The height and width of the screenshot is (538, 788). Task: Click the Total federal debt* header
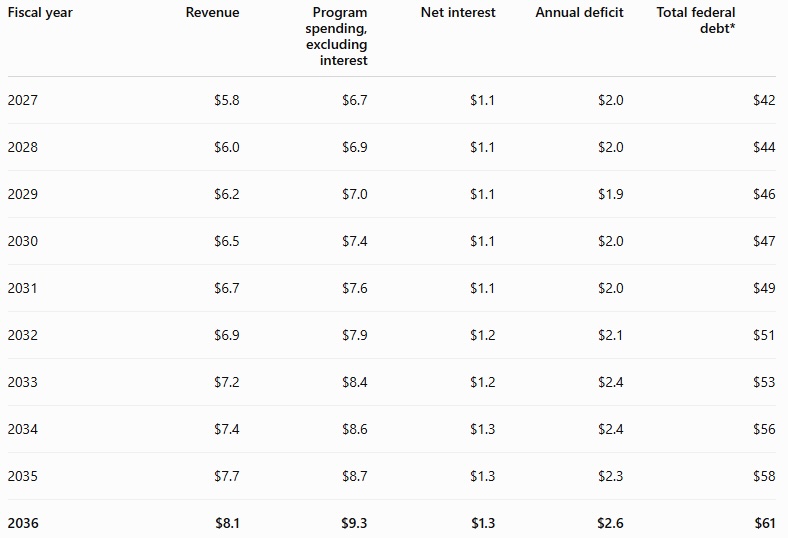696,20
